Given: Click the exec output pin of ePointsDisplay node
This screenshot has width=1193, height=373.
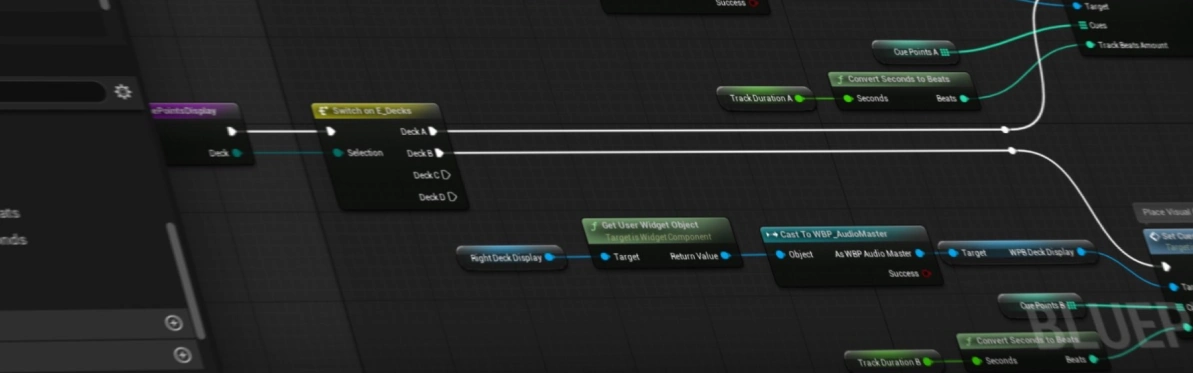Looking at the screenshot, I should point(232,132).
